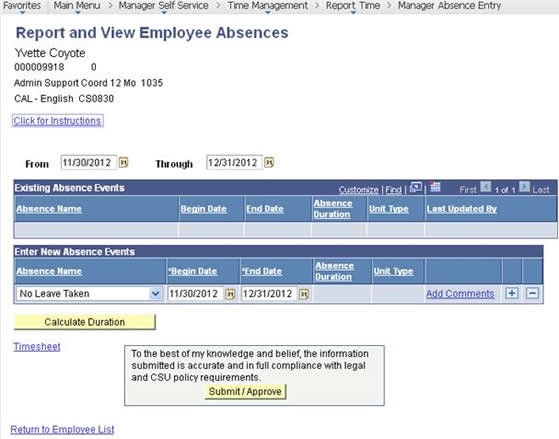559x439 pixels.
Task: Click the Add Comments link
Action: pos(460,294)
